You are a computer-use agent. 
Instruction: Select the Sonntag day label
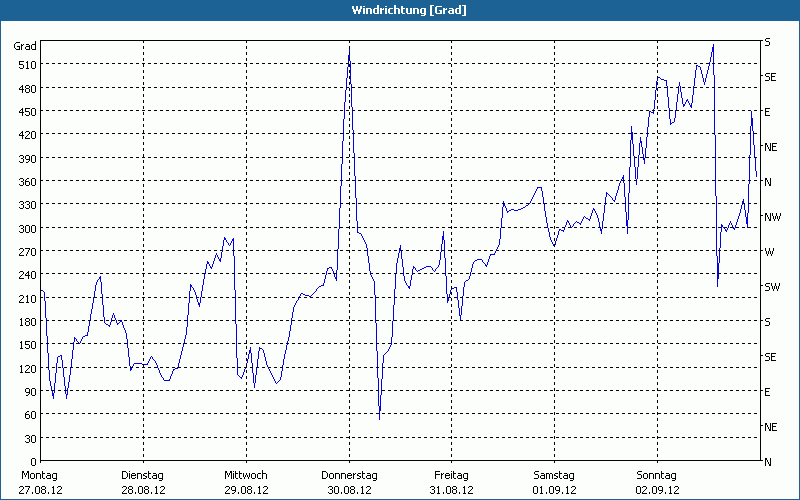(657, 476)
